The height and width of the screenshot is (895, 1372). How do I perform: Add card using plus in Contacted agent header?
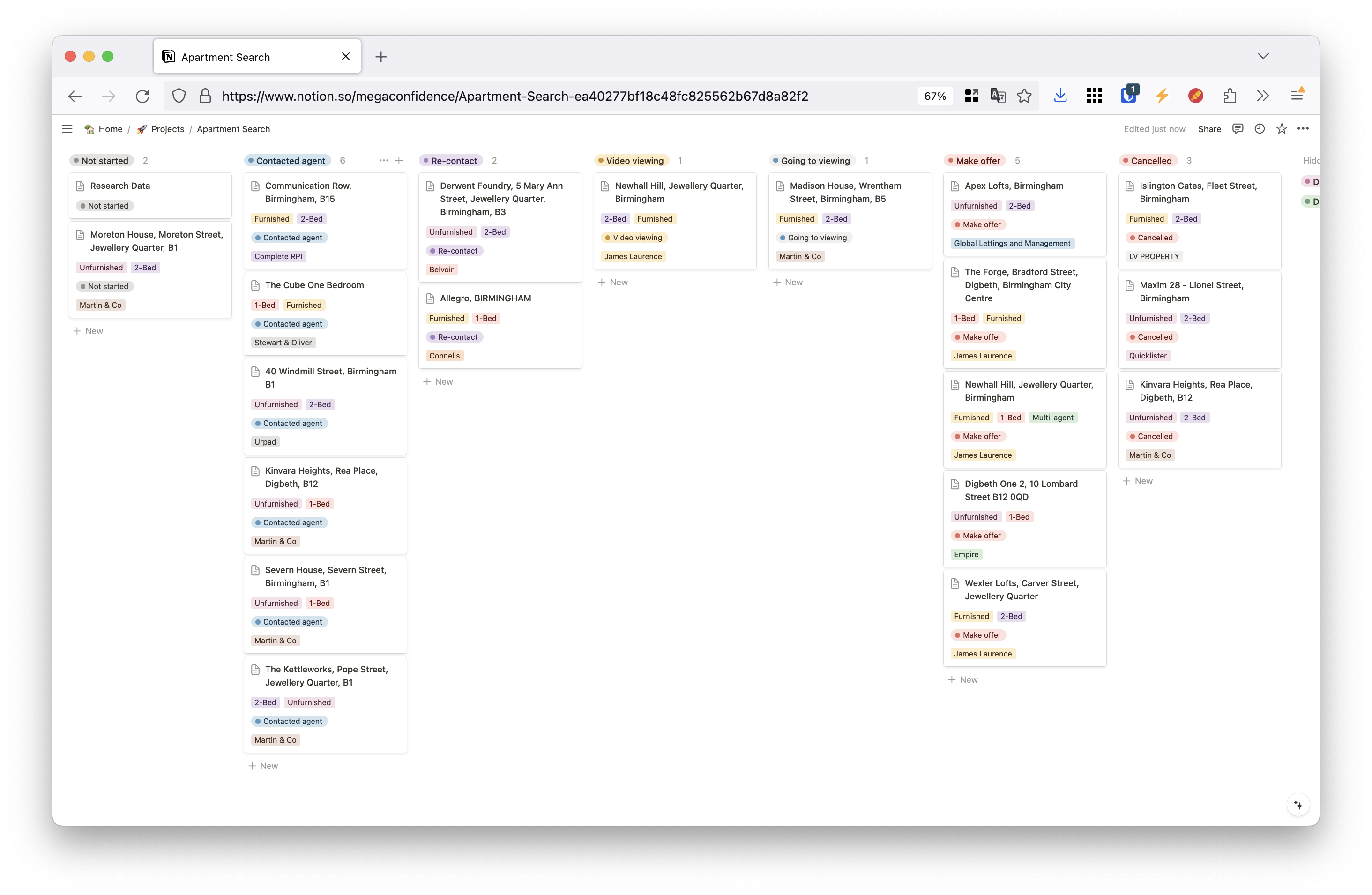coord(399,161)
